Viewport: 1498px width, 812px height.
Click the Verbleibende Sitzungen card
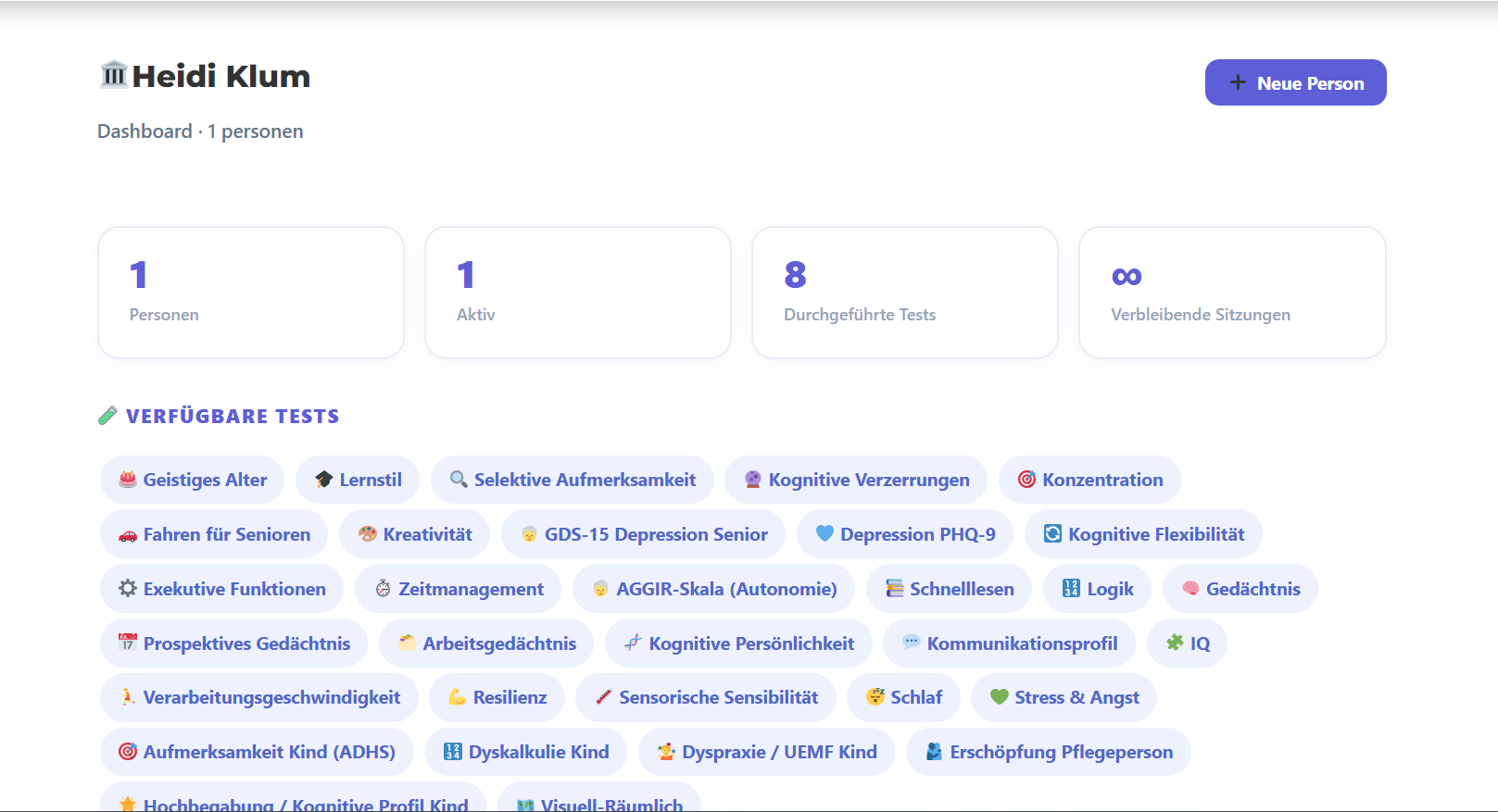[1232, 293]
